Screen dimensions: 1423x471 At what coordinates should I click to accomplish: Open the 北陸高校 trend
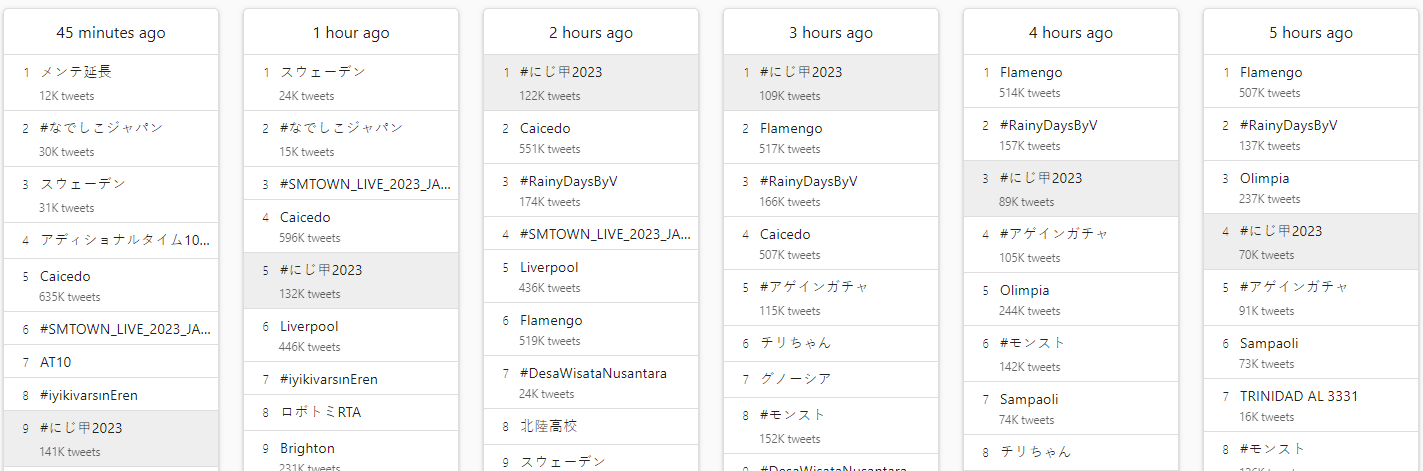[x=549, y=426]
